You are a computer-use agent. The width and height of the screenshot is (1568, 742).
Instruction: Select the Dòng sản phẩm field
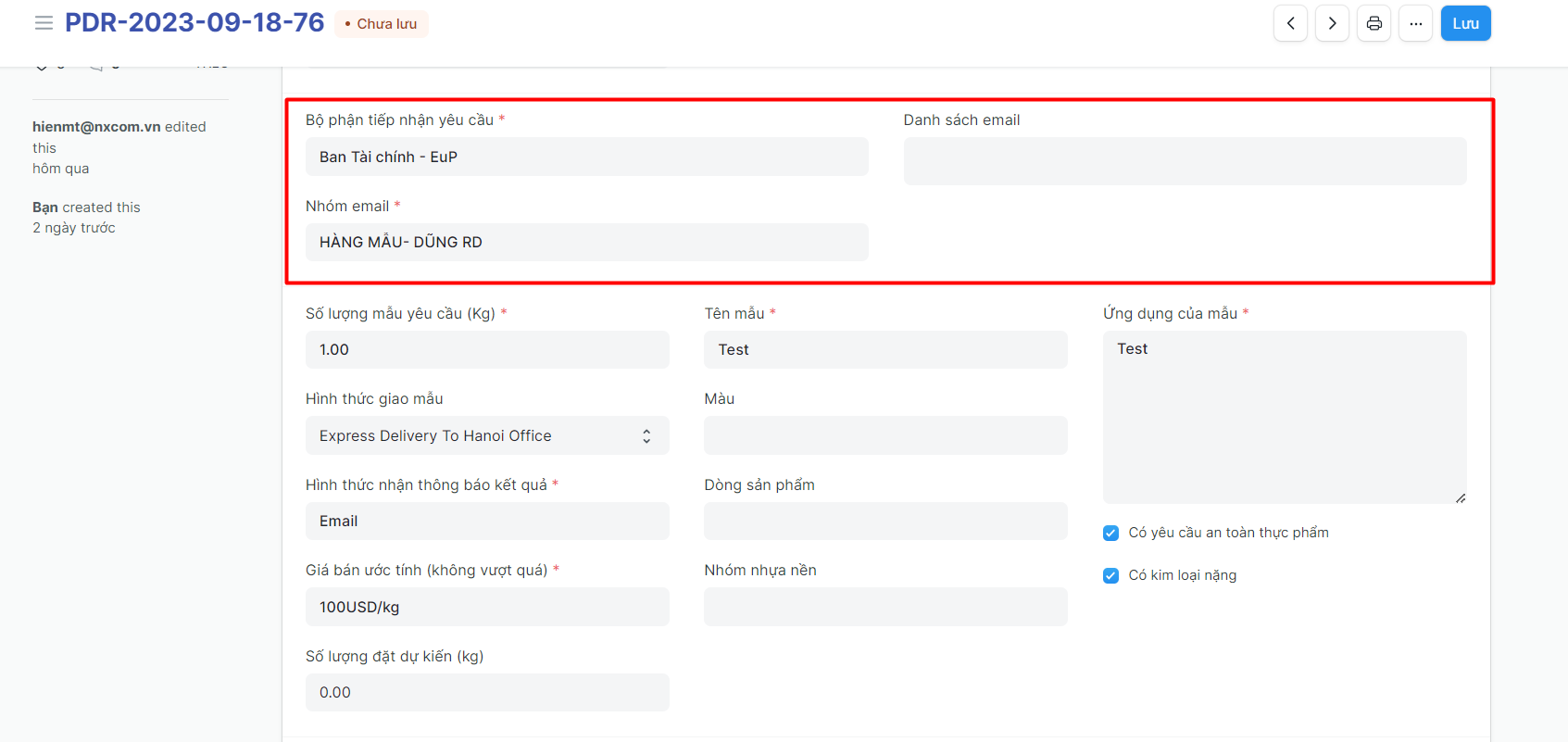tap(884, 521)
